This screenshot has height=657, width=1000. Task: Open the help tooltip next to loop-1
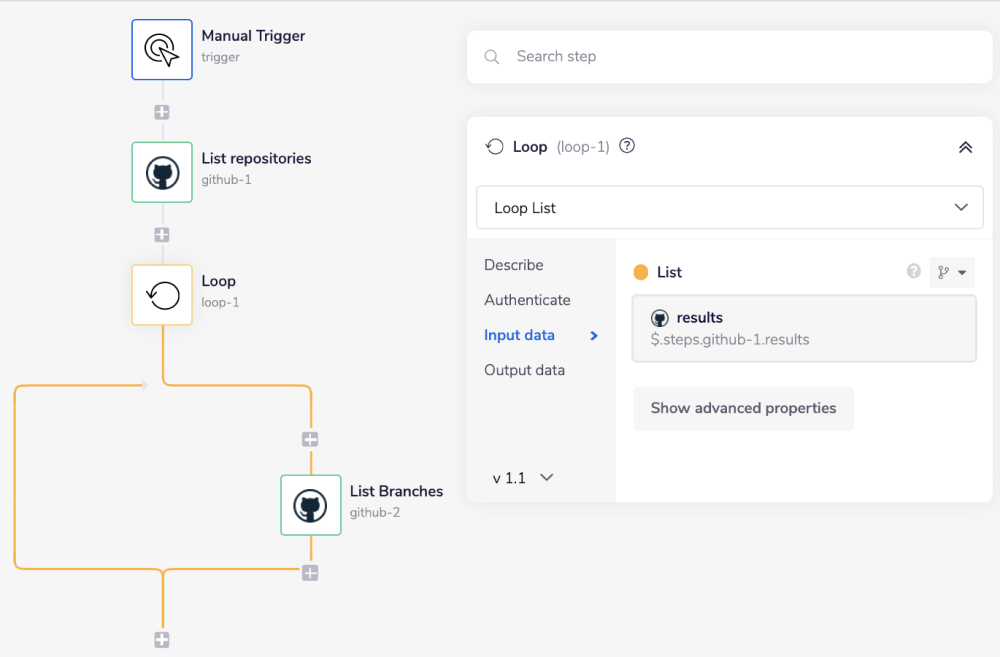(626, 146)
